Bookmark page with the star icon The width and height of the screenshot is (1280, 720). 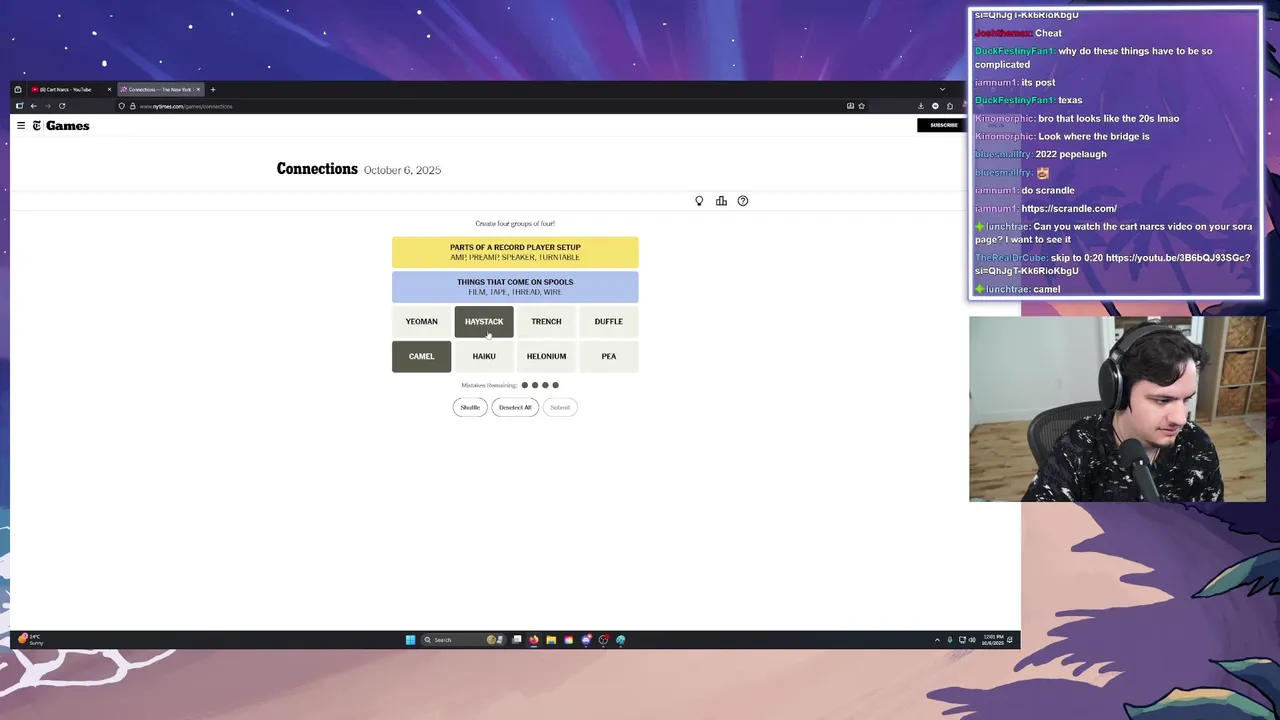click(861, 106)
